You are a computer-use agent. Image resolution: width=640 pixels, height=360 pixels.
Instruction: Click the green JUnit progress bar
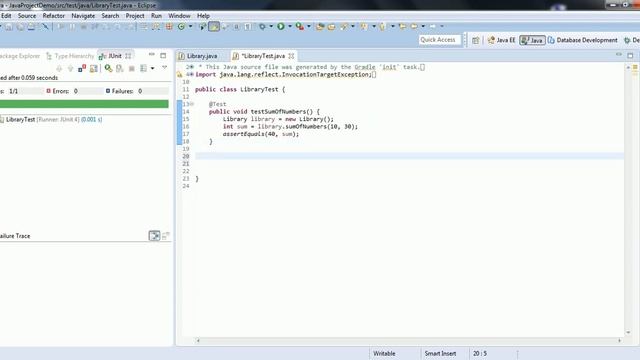click(84, 104)
